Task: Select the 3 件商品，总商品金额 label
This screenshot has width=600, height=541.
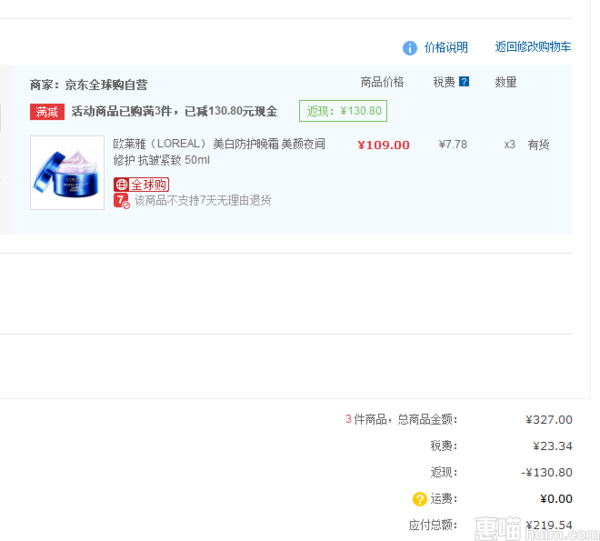Action: (x=401, y=420)
